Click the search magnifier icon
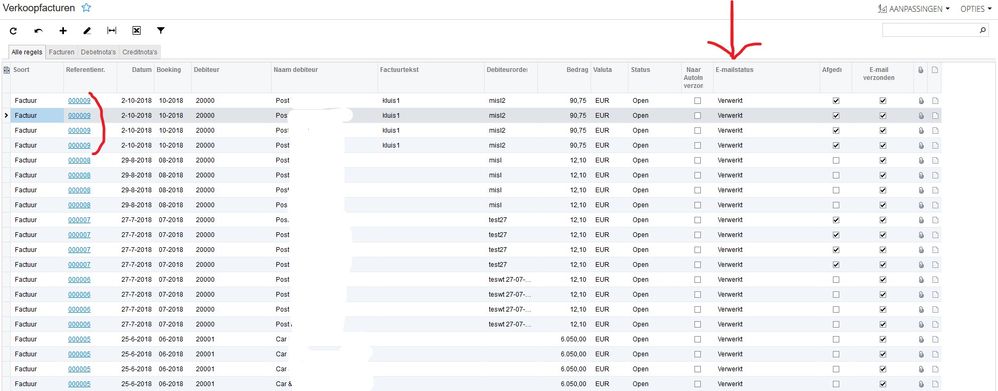The width and height of the screenshot is (998, 391). (x=983, y=30)
